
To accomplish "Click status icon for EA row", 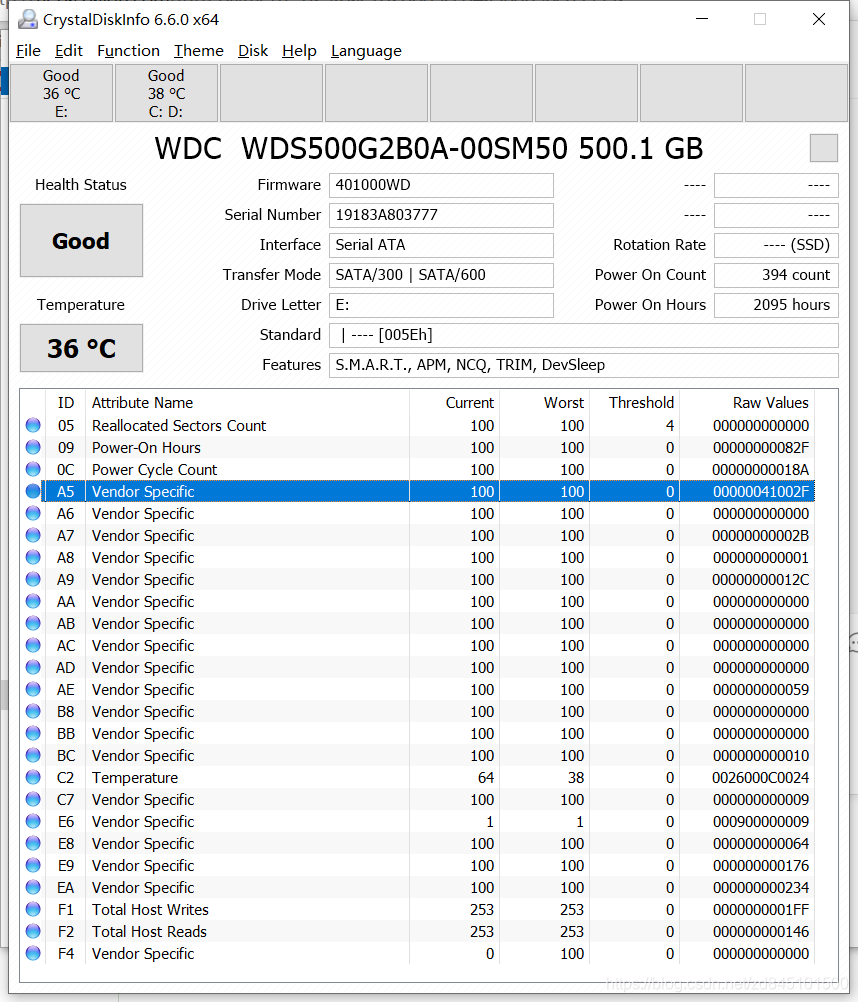I will click(33, 887).
